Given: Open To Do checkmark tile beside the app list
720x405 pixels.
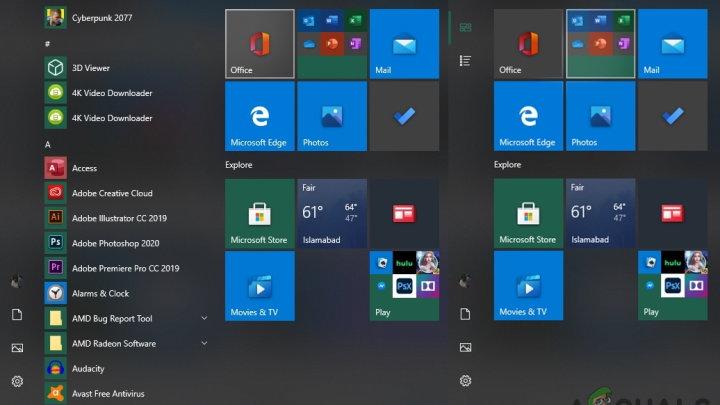Looking at the screenshot, I should (405, 116).
